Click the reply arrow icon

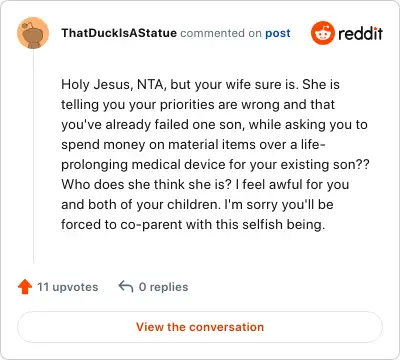(x=126, y=286)
